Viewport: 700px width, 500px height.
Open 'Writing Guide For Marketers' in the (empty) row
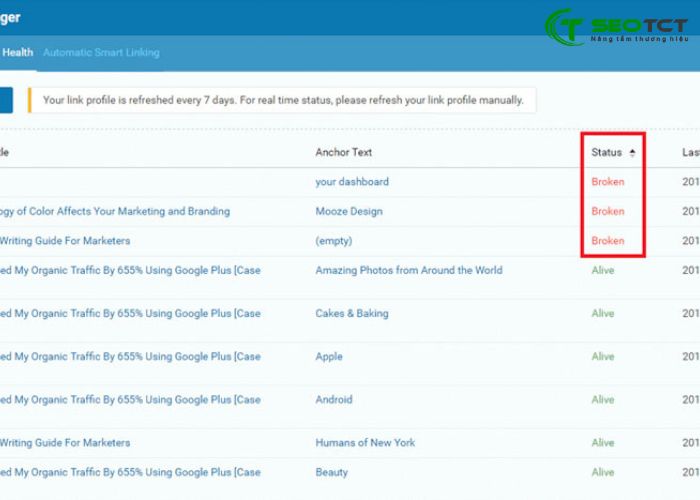coord(65,241)
